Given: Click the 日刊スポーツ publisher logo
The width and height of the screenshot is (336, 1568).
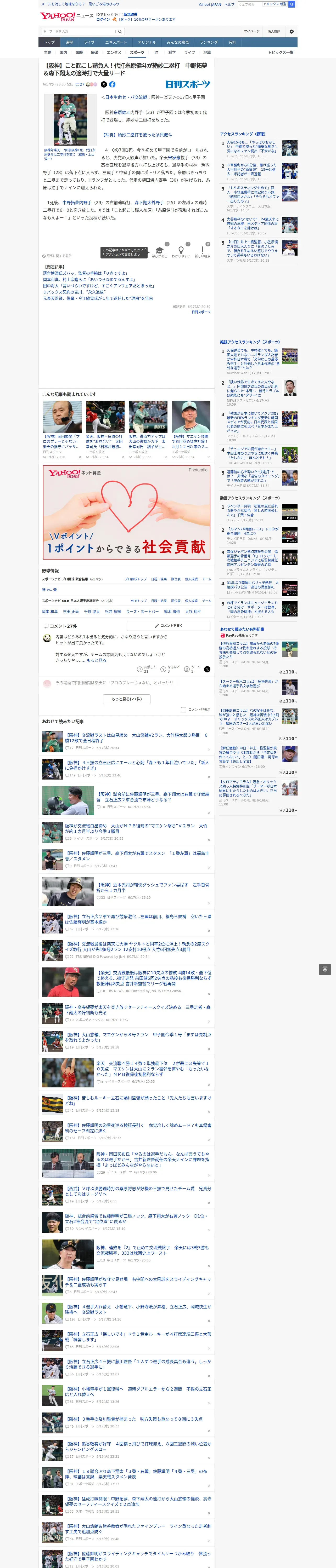Looking at the screenshot, I should coord(188,85).
